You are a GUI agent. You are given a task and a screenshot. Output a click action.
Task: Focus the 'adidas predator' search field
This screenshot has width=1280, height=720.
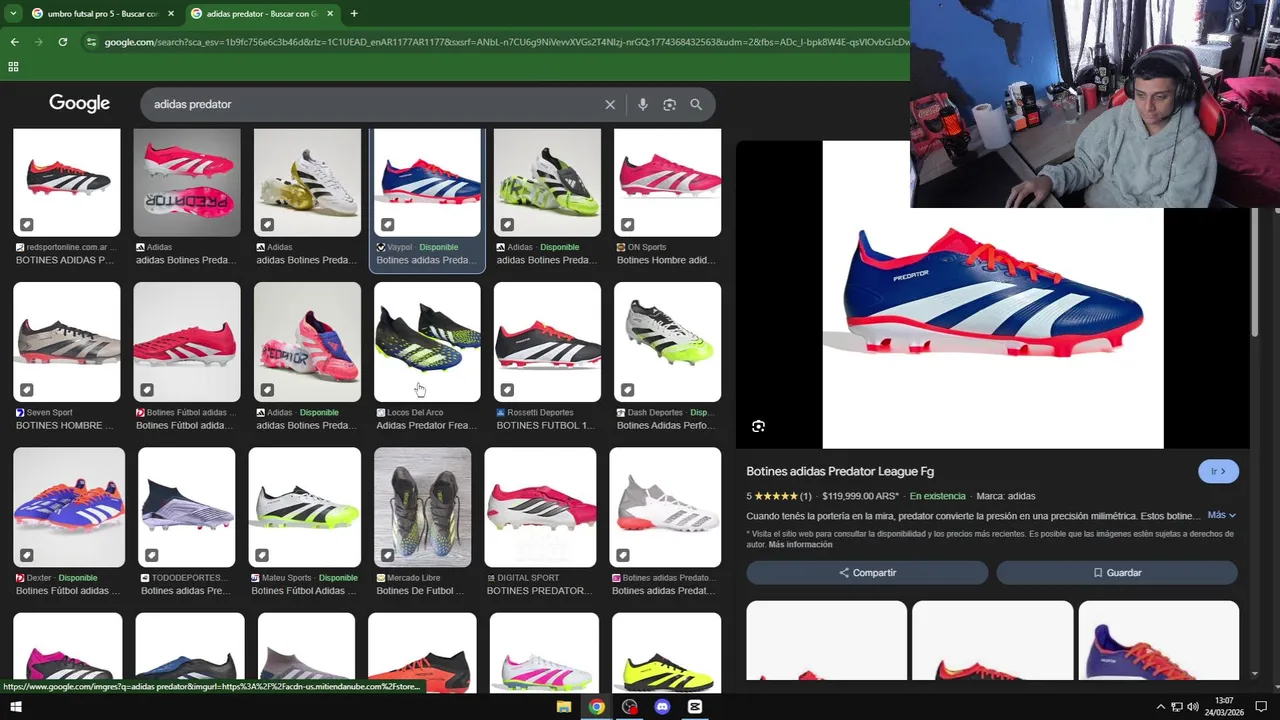pyautogui.click(x=375, y=104)
